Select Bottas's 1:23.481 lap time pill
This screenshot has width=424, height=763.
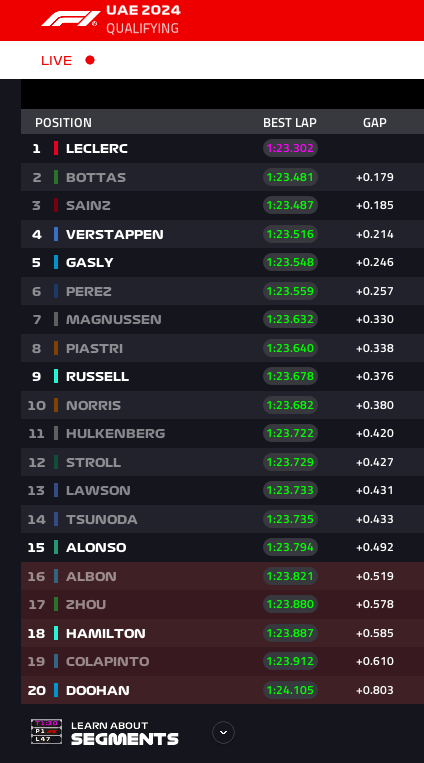click(290, 177)
